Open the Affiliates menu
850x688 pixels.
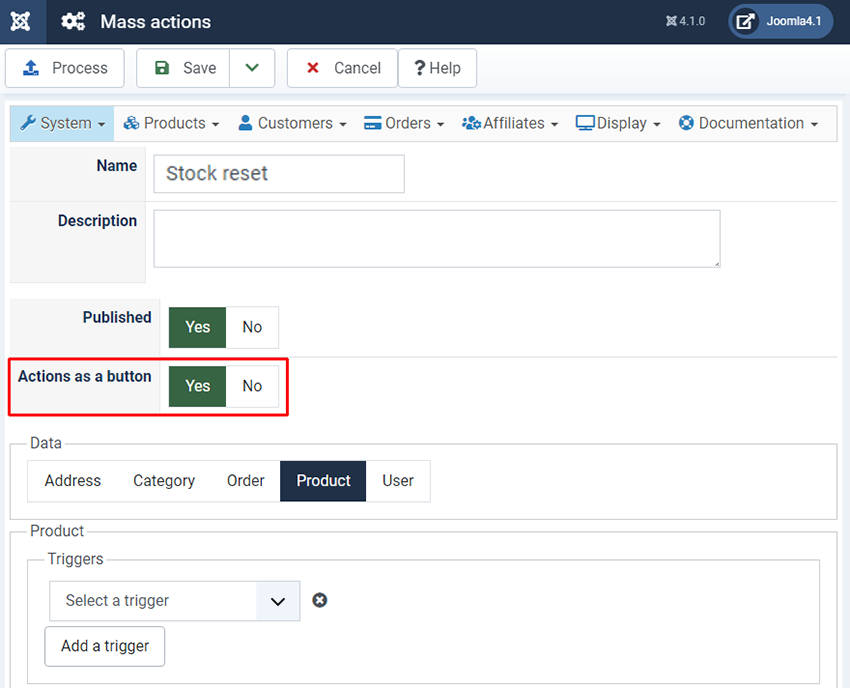[510, 124]
